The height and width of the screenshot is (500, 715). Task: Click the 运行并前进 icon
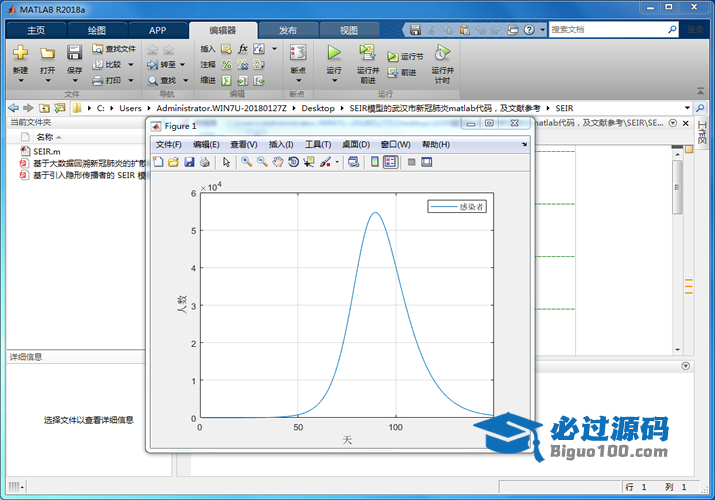coord(368,52)
